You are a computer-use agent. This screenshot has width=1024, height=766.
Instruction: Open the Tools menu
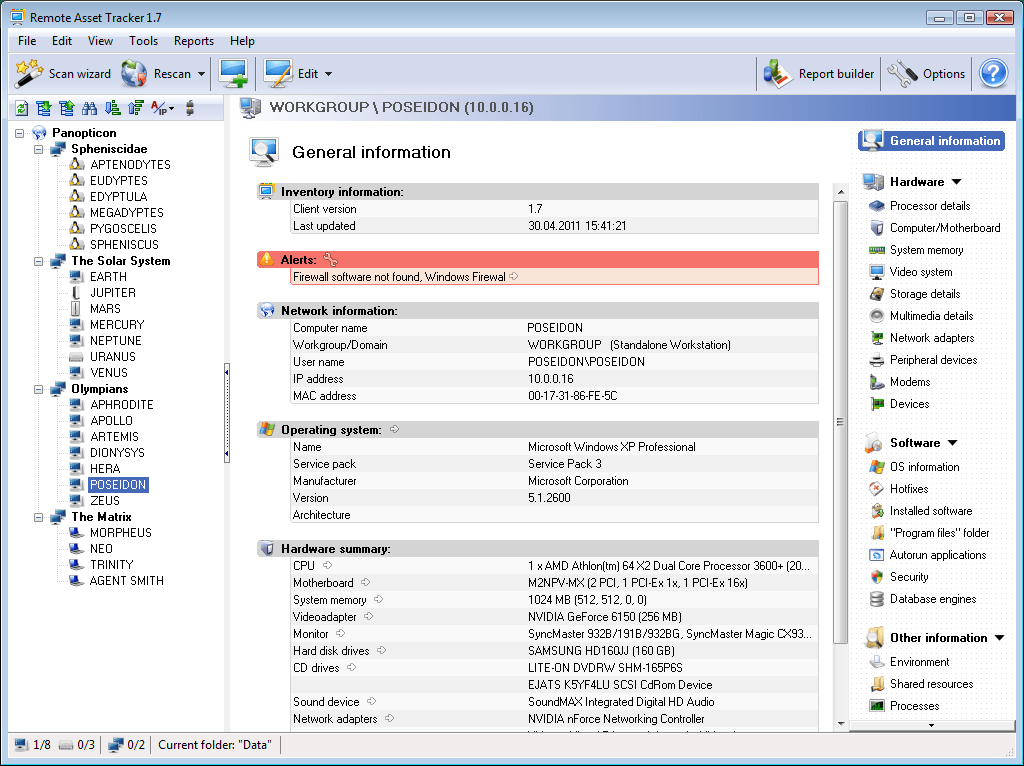pos(143,40)
